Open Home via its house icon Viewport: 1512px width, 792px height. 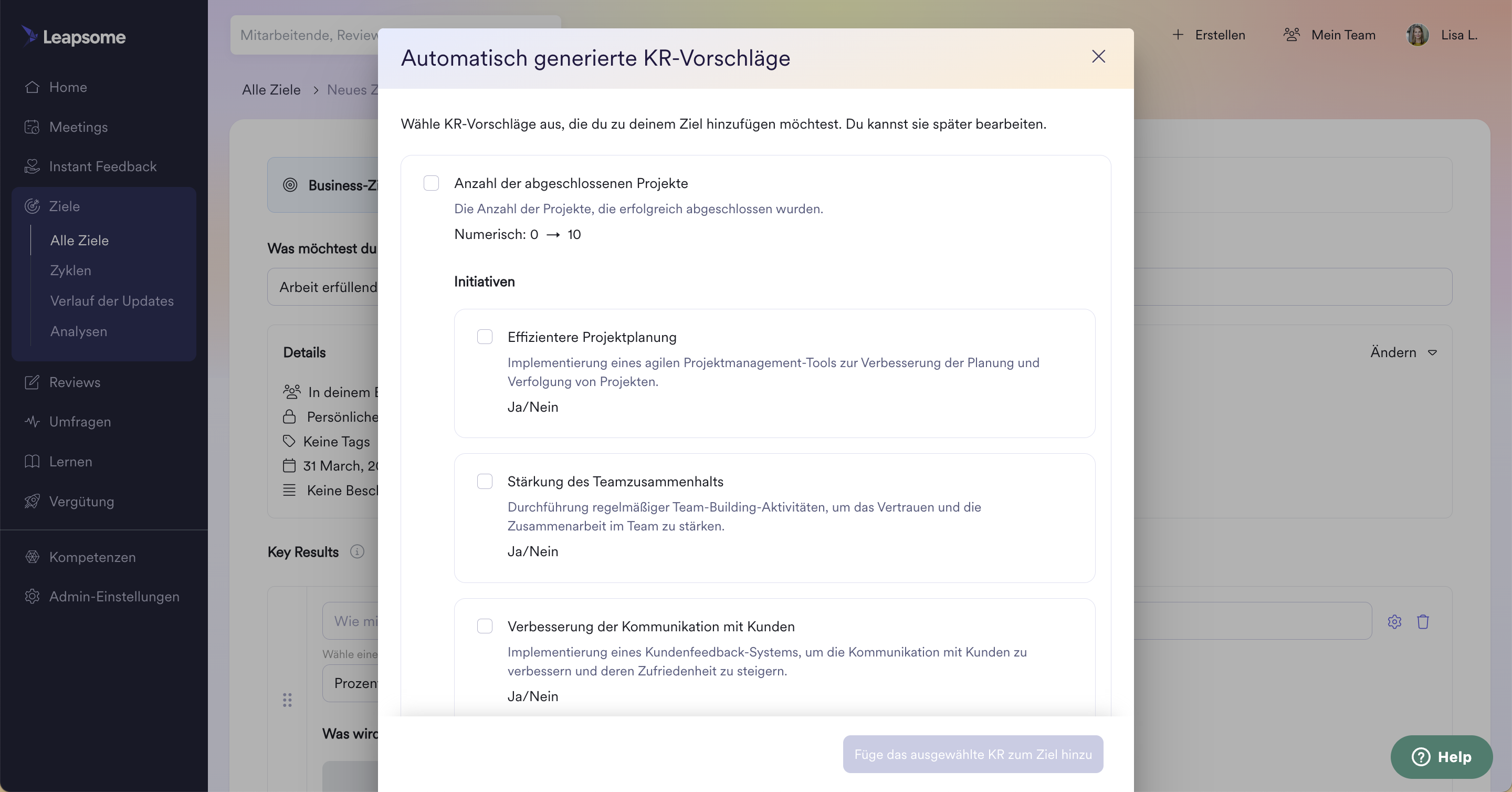(x=32, y=88)
